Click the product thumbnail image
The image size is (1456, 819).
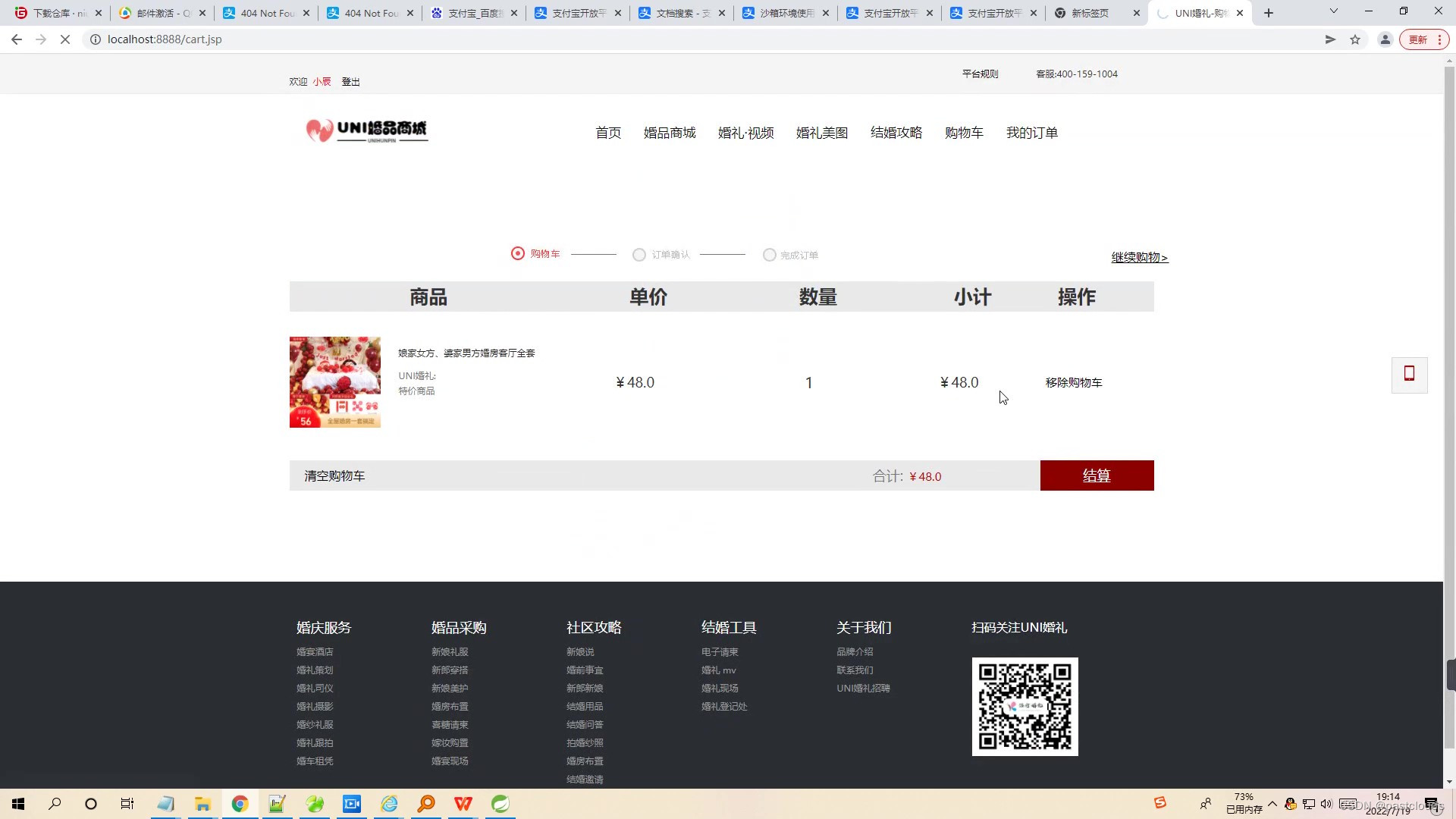(x=334, y=382)
